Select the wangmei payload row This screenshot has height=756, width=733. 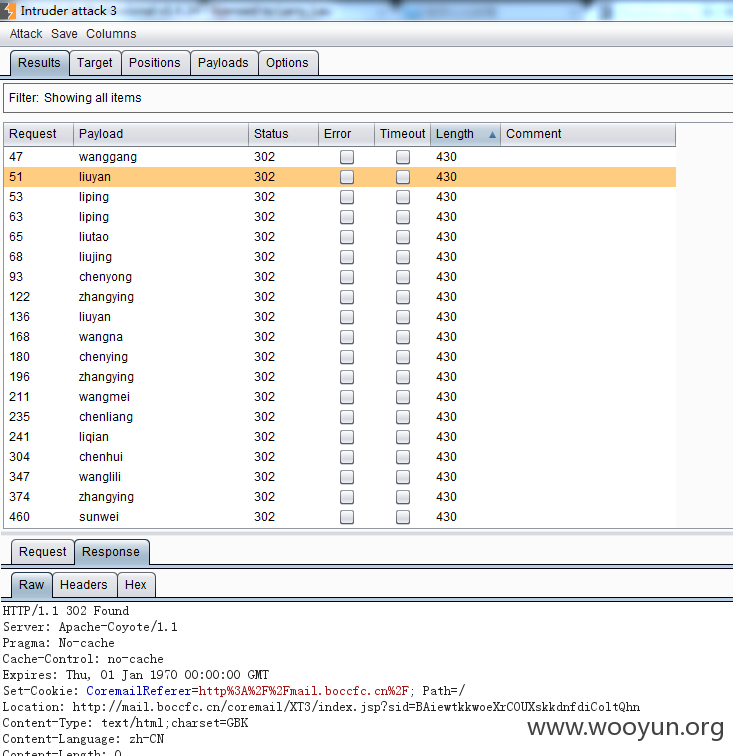point(340,397)
